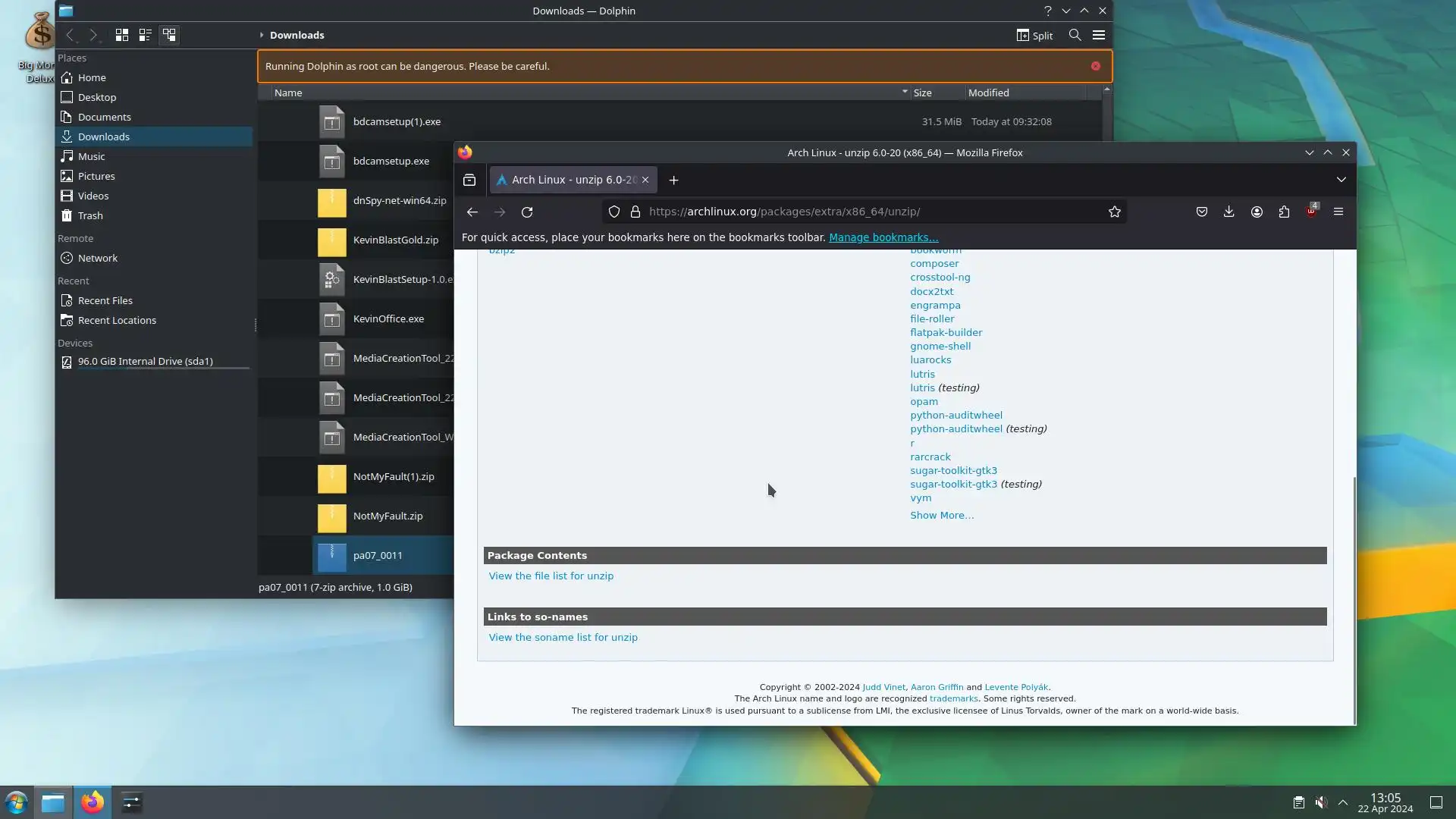Bookmark this page with the star icon
The image size is (1456, 819).
coord(1114,212)
